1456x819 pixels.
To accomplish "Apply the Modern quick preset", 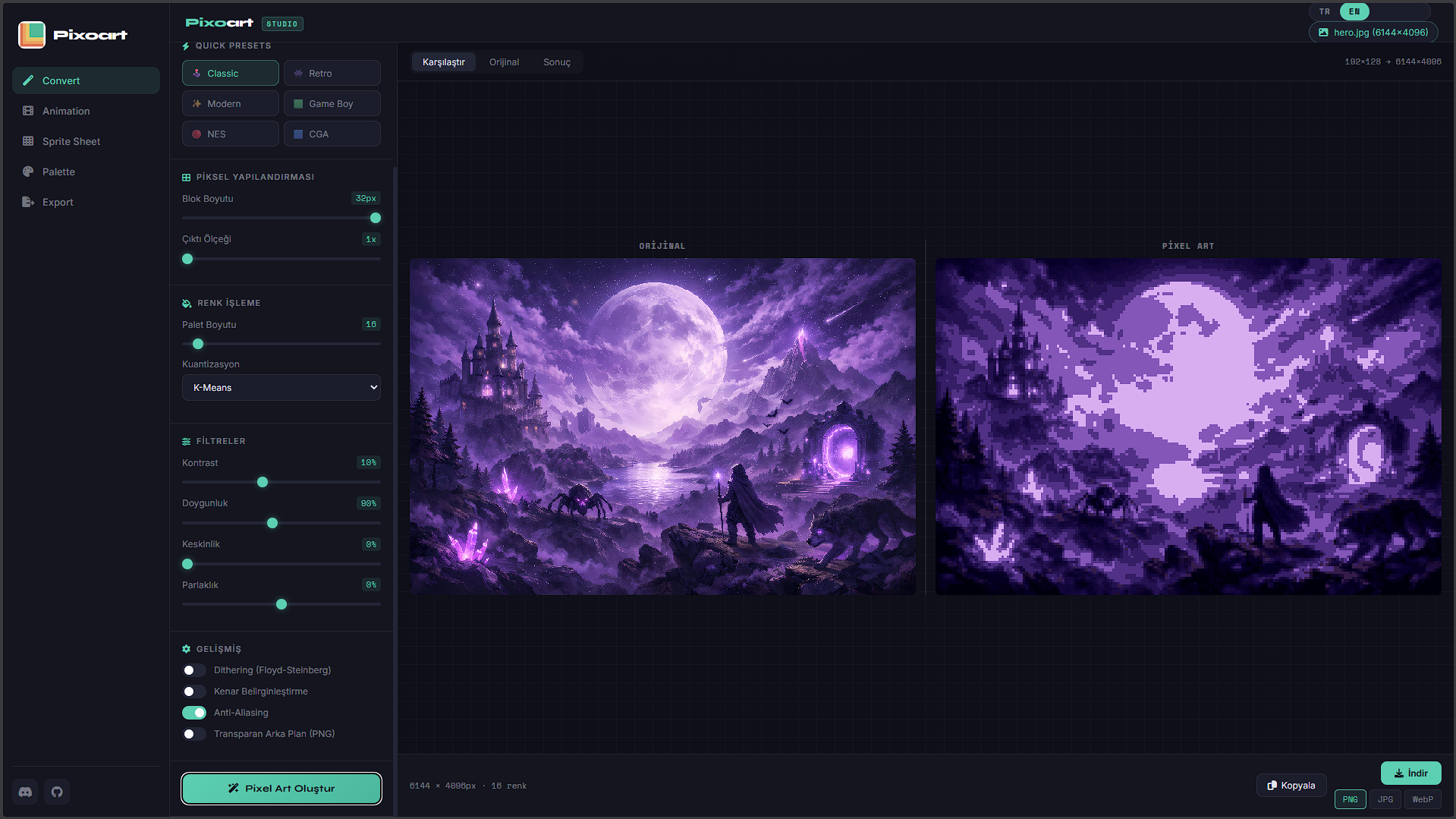I will pyautogui.click(x=231, y=103).
